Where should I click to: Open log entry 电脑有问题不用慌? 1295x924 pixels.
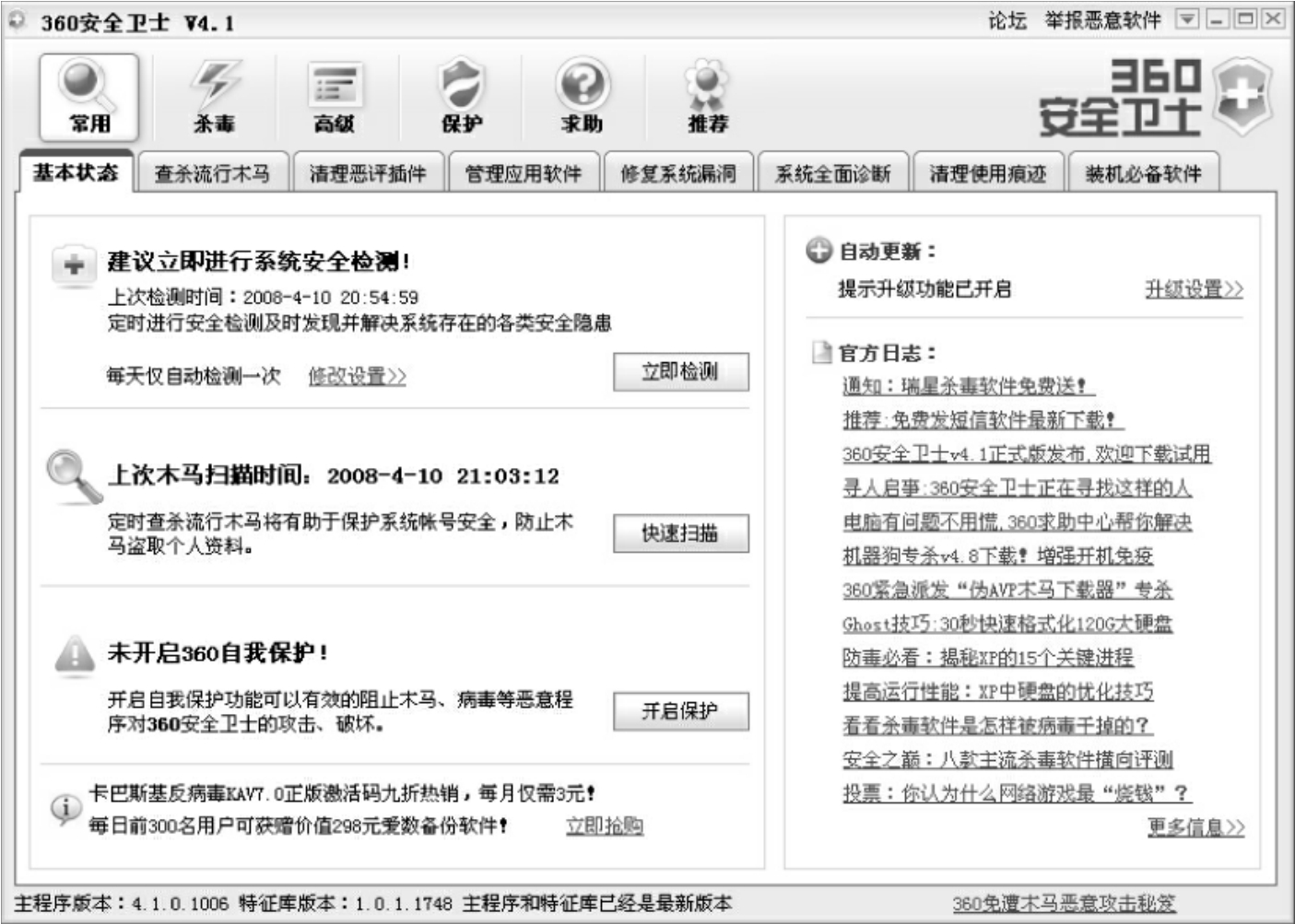click(x=1017, y=522)
